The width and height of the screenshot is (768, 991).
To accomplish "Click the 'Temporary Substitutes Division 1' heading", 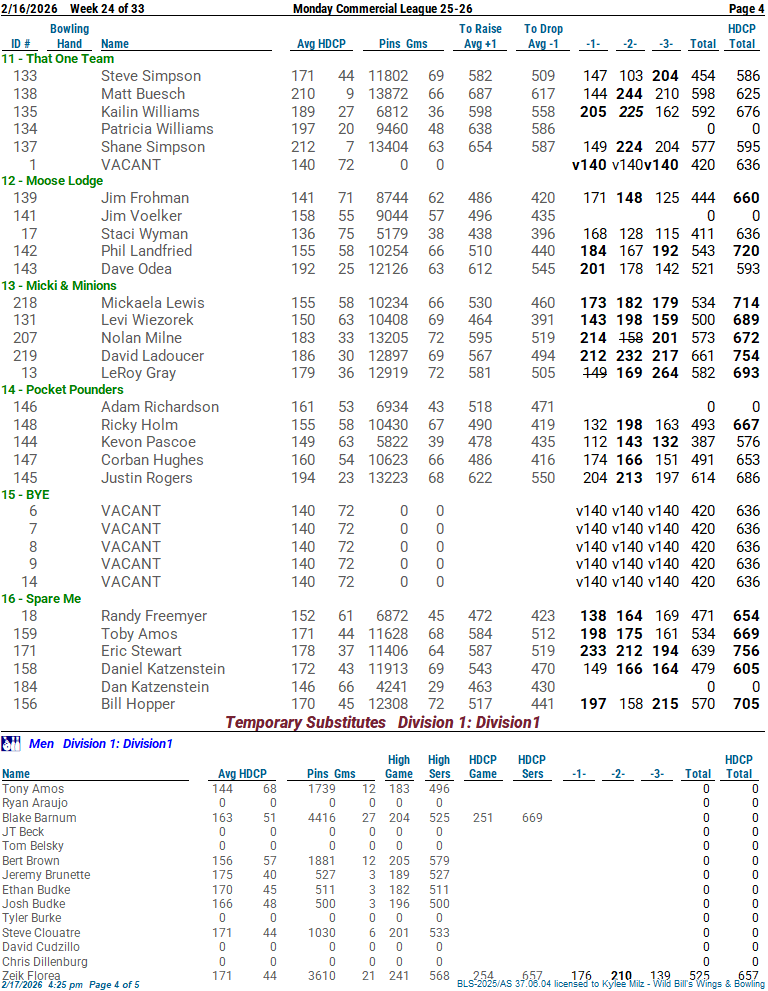I will click(x=383, y=722).
